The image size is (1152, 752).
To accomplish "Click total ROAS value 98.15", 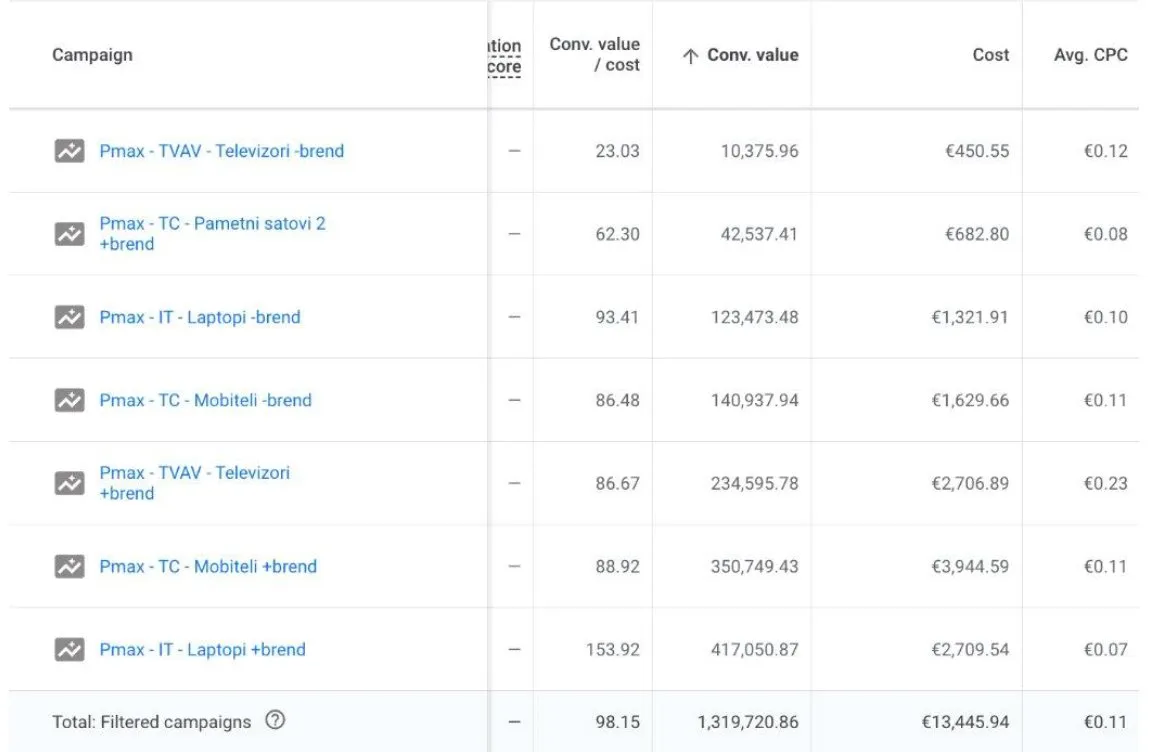I will click(617, 722).
